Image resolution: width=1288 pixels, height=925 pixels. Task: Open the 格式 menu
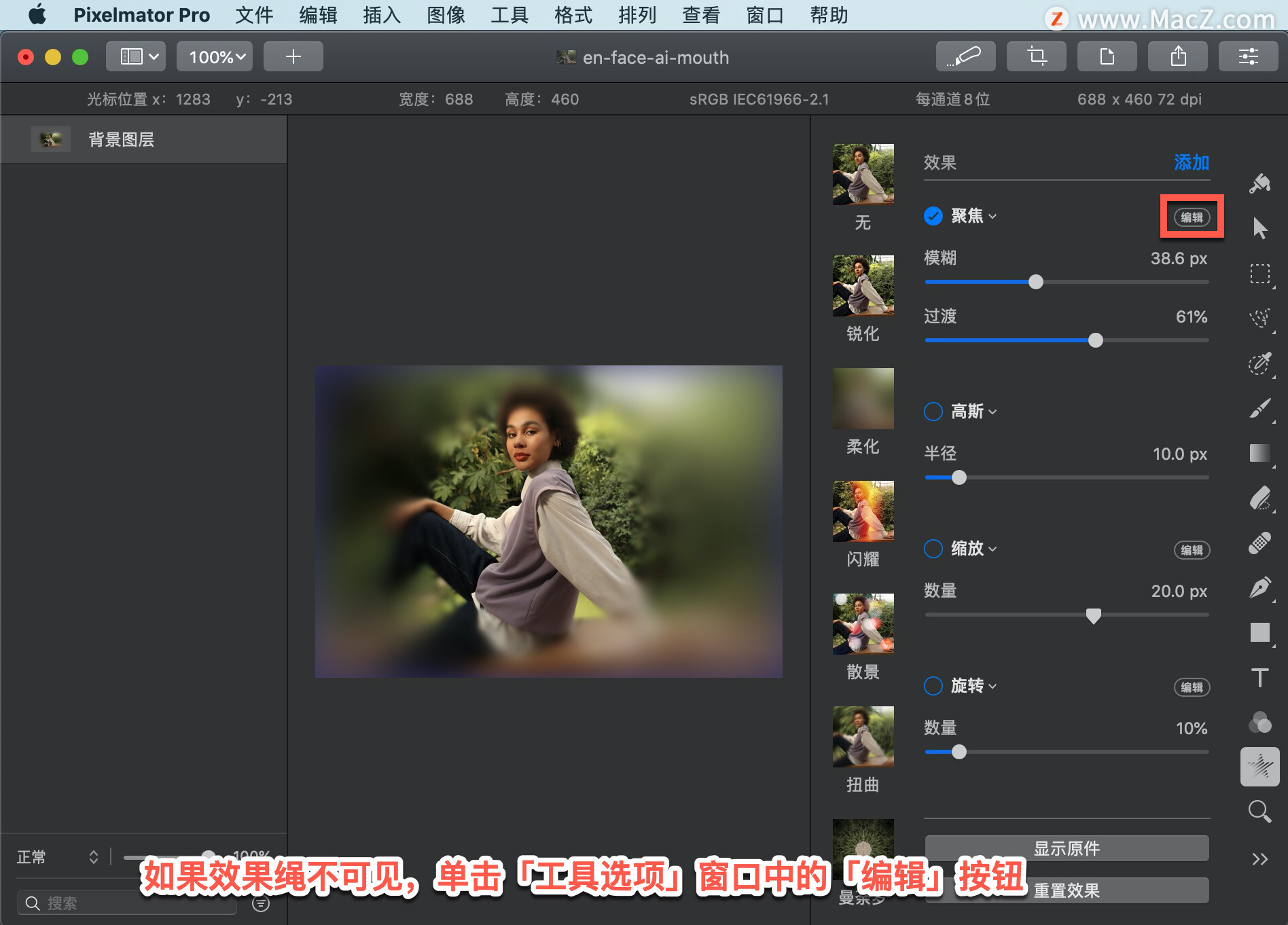573,15
